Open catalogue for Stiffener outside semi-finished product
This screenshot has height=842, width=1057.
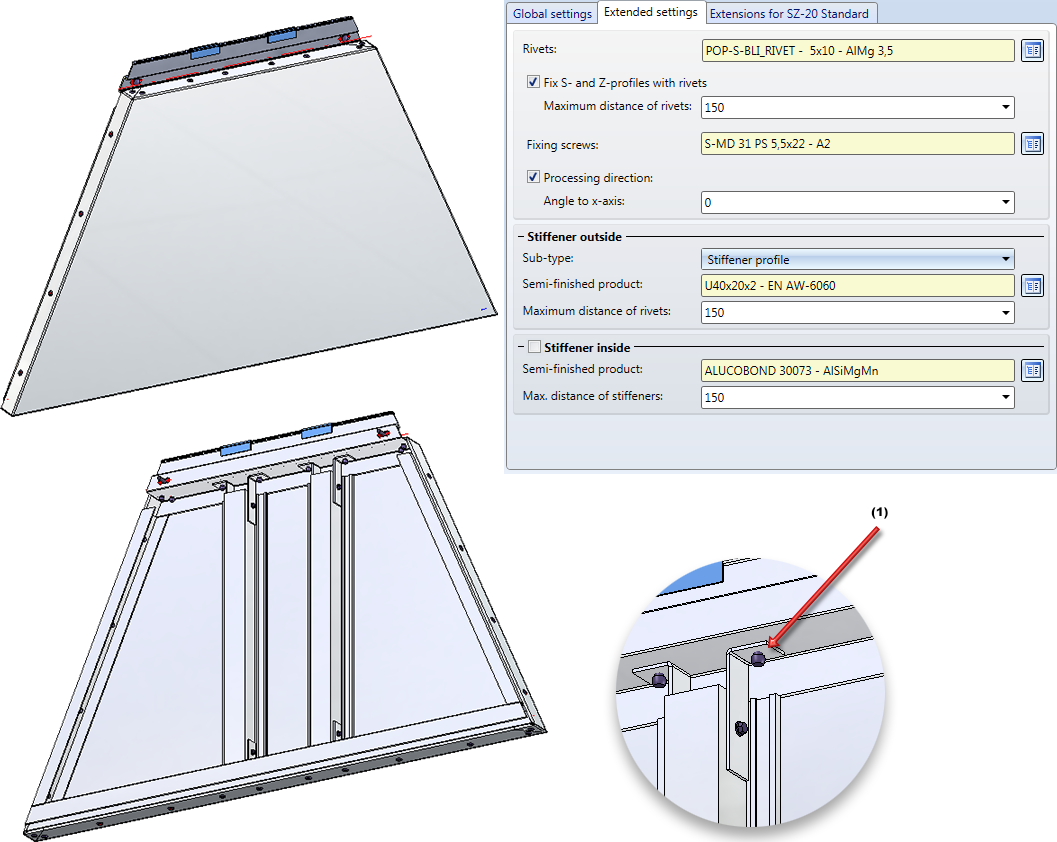pyautogui.click(x=1032, y=286)
